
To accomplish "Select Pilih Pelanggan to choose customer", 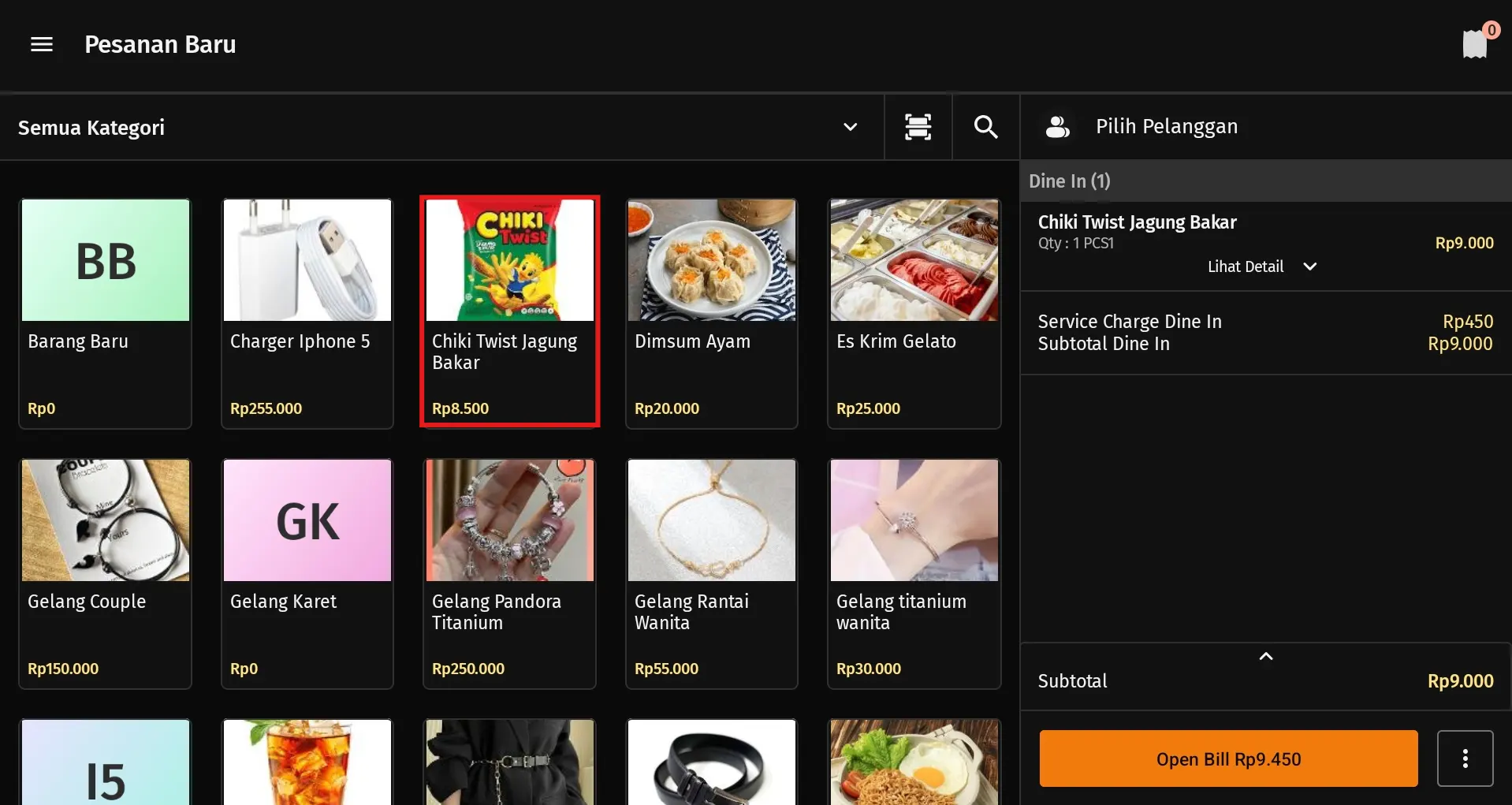I will [x=1166, y=127].
